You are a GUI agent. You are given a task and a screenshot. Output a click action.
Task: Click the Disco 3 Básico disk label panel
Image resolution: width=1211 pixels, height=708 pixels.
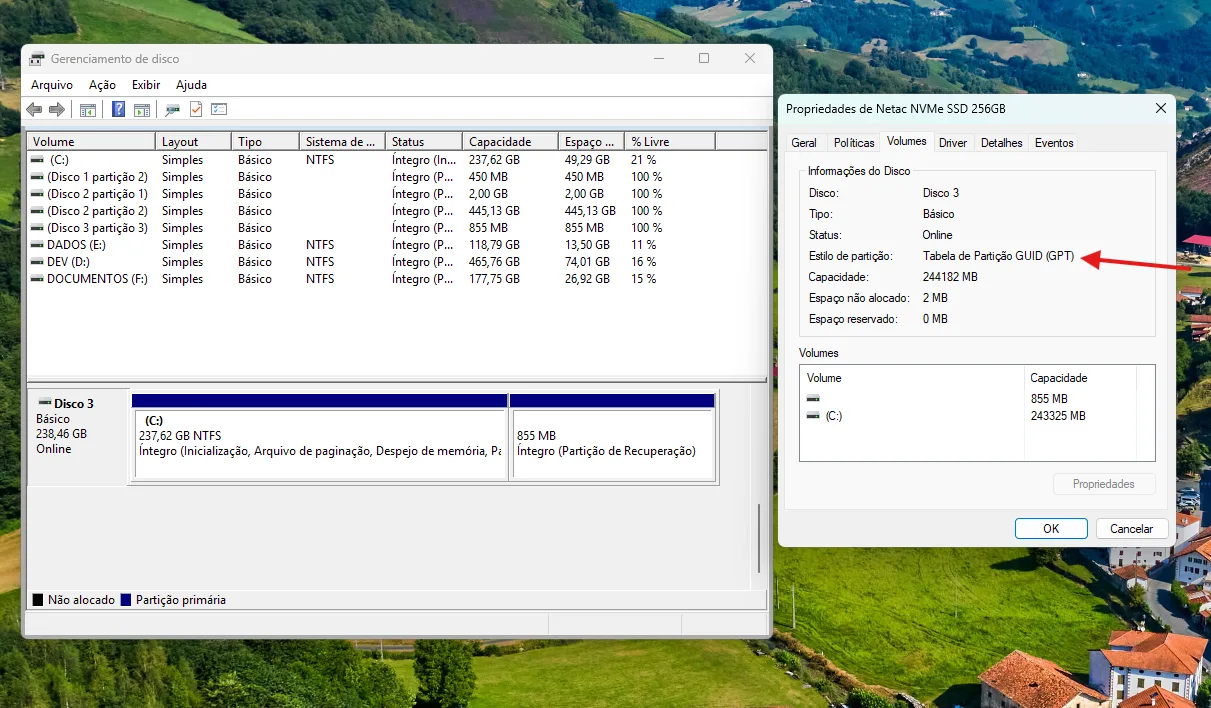pyautogui.click(x=78, y=437)
